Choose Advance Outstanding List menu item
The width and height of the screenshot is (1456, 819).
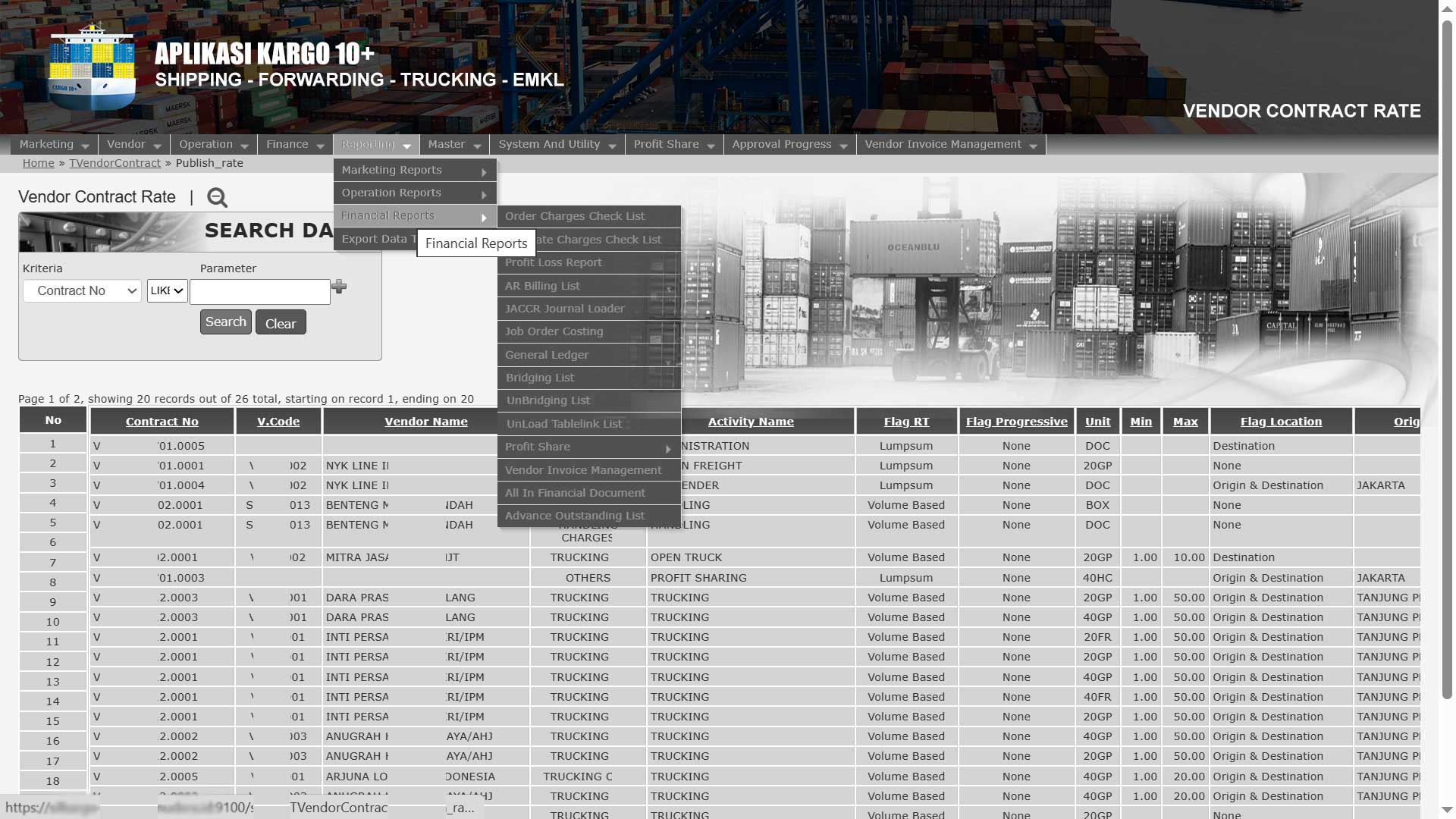(574, 516)
